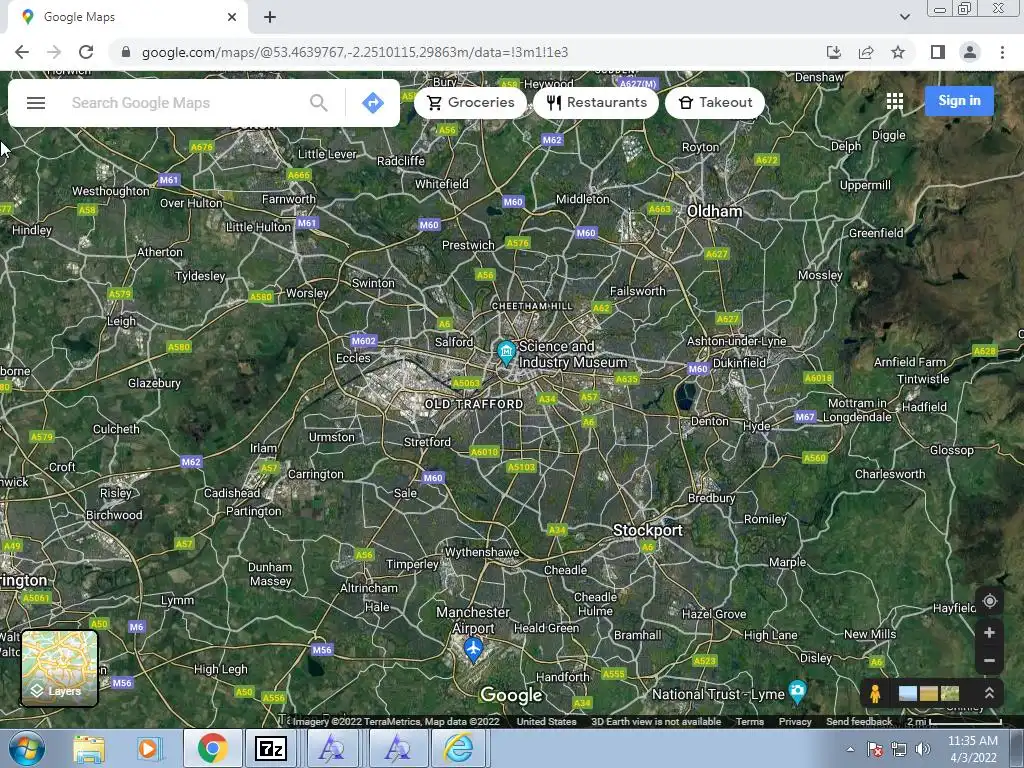Share this page from the address bar

[x=866, y=52]
